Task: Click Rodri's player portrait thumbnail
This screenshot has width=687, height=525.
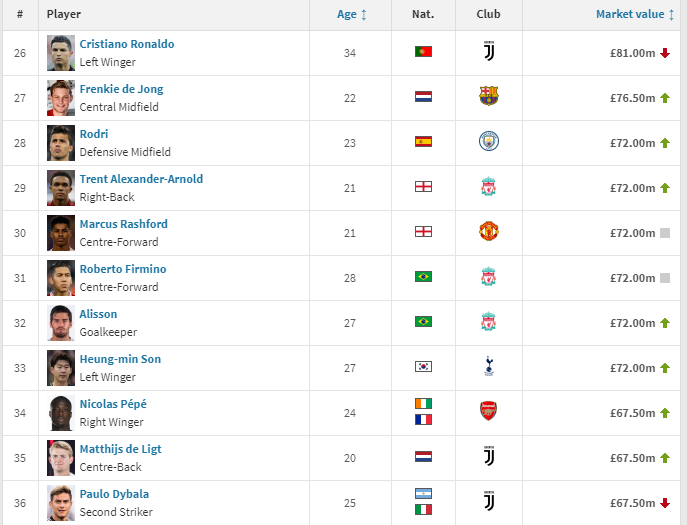Action: point(60,142)
